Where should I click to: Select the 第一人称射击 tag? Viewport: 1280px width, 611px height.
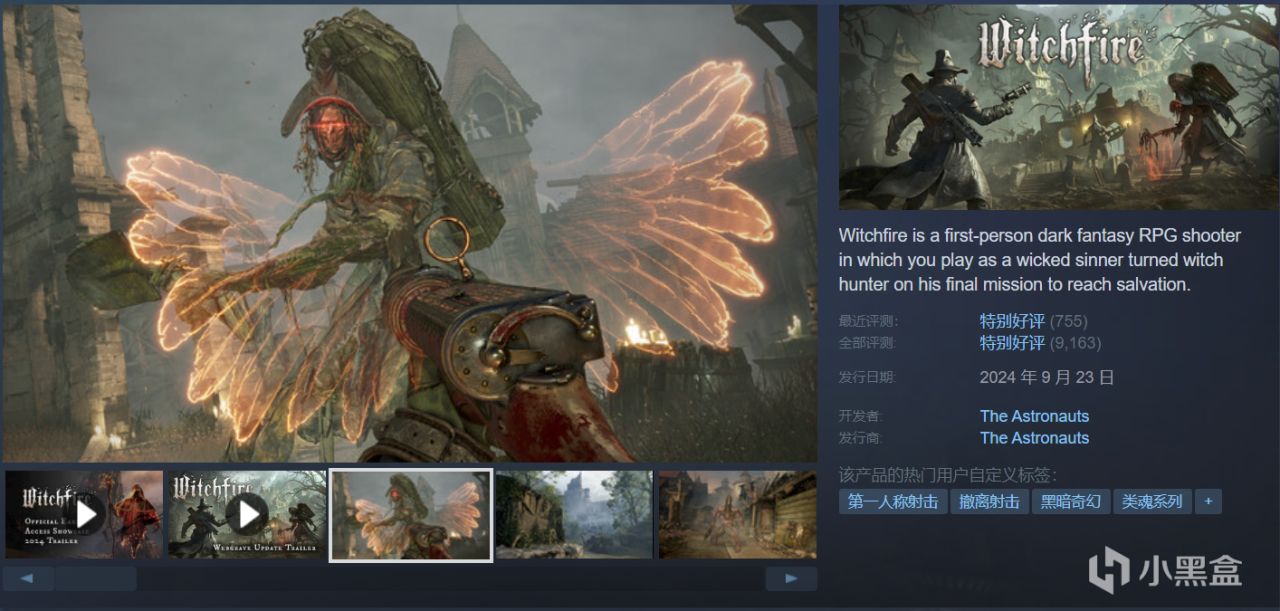pos(893,502)
